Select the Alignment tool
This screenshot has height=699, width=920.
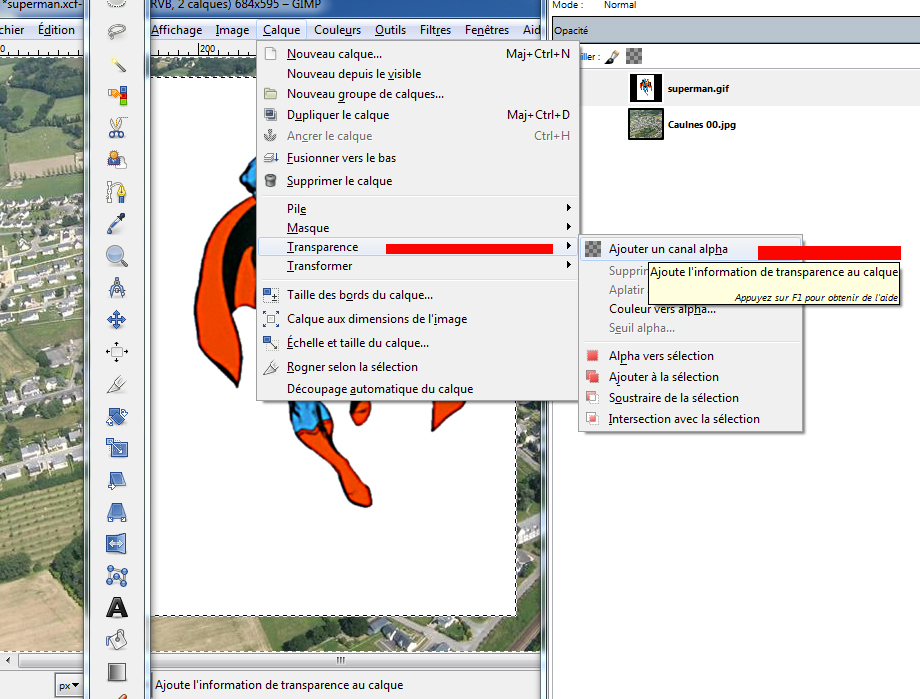(117, 352)
